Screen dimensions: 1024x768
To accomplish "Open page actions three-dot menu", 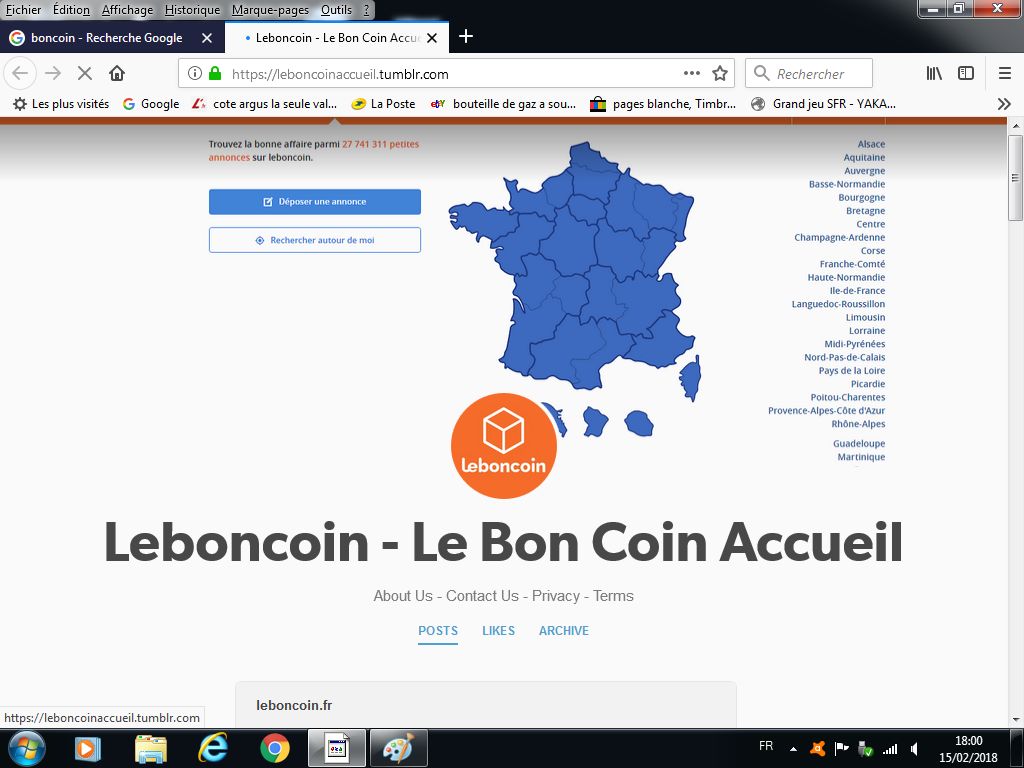I will coord(692,73).
